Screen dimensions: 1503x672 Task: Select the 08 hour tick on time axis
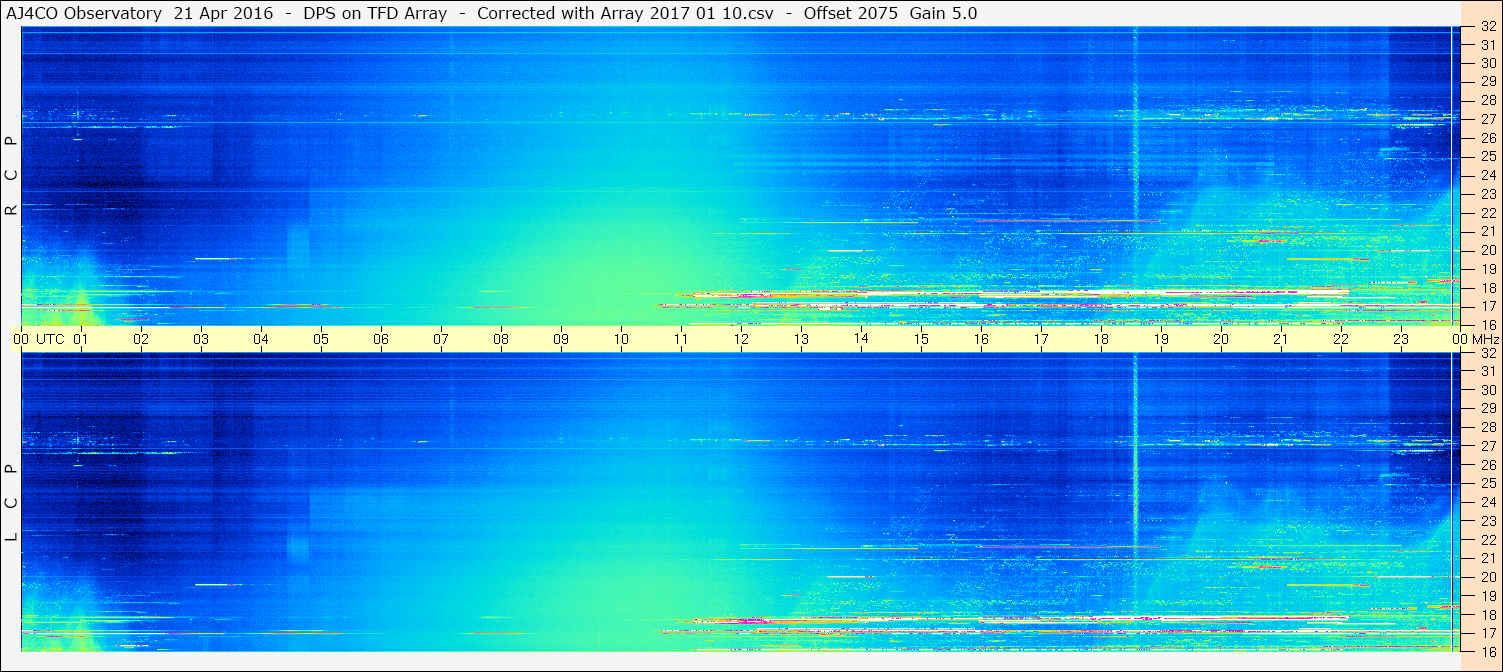[x=501, y=339]
